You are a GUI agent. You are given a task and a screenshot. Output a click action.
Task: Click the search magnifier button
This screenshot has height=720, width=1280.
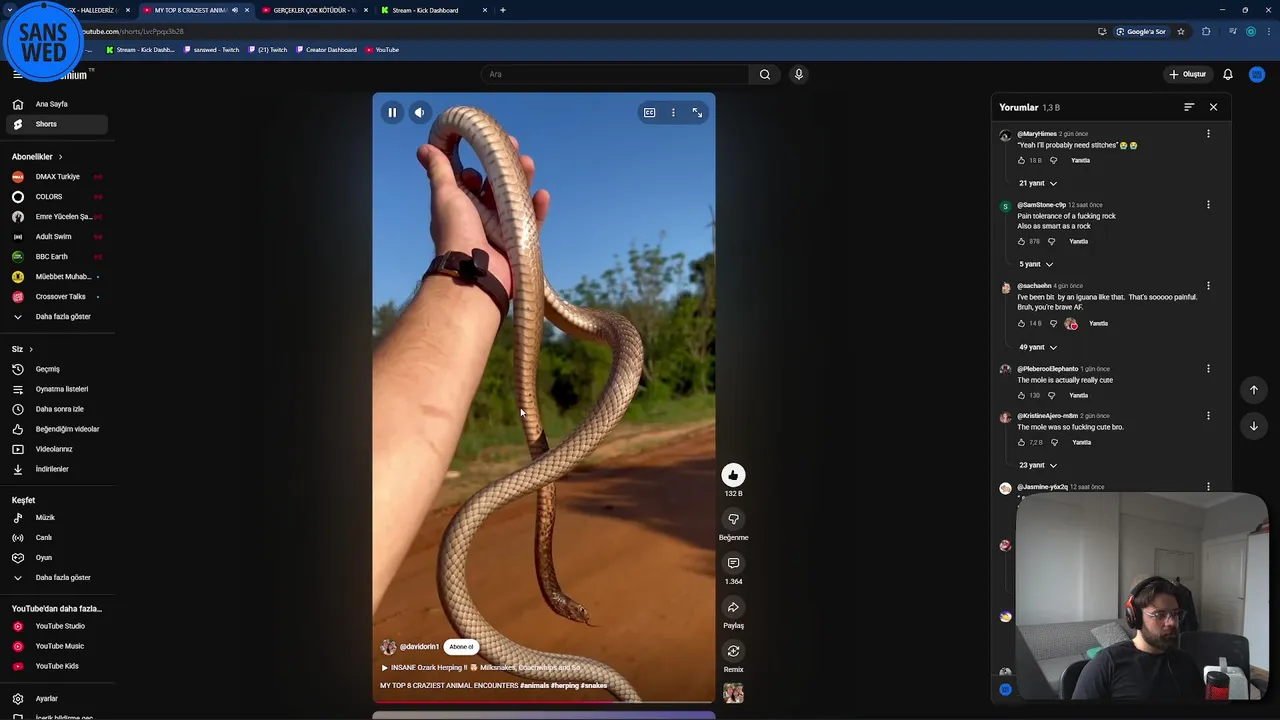click(765, 74)
